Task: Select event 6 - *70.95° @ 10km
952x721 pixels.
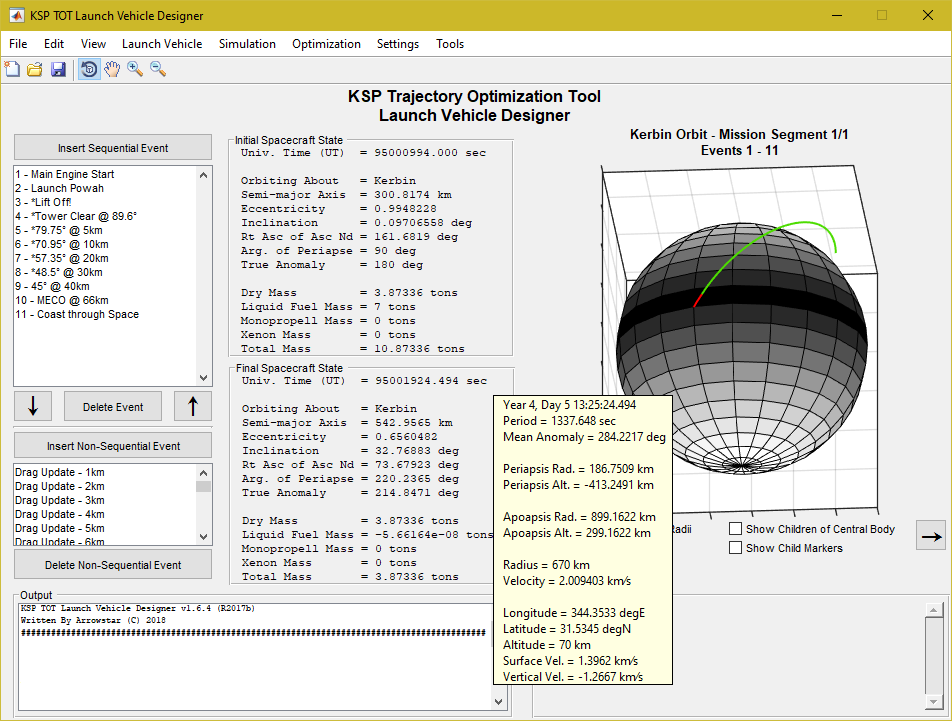Action: [105, 244]
